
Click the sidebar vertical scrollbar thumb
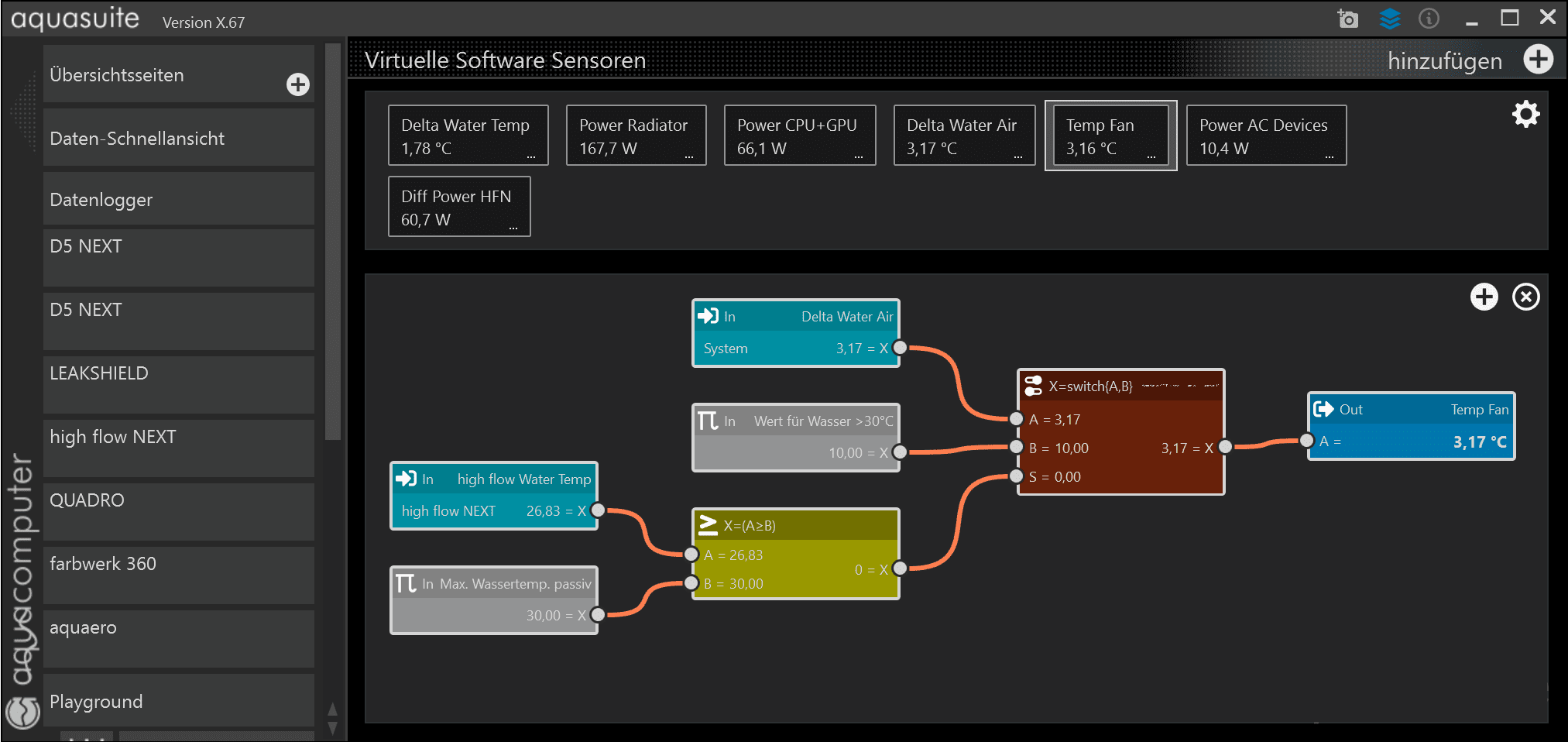[x=333, y=242]
